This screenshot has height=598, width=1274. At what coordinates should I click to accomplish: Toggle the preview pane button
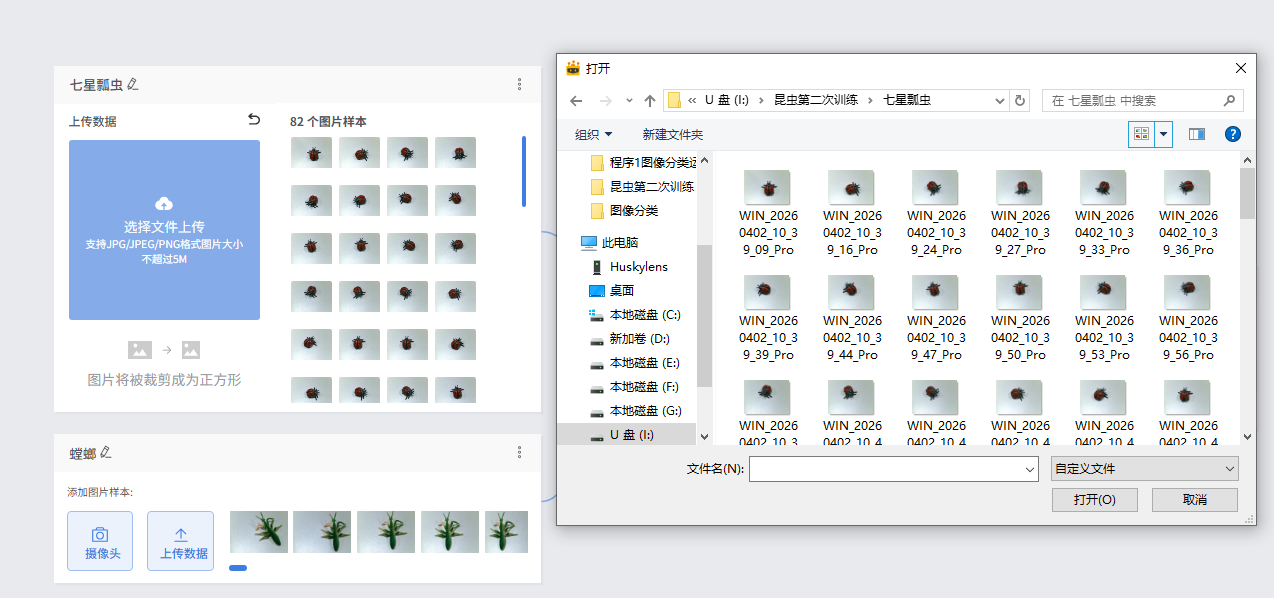[1197, 134]
